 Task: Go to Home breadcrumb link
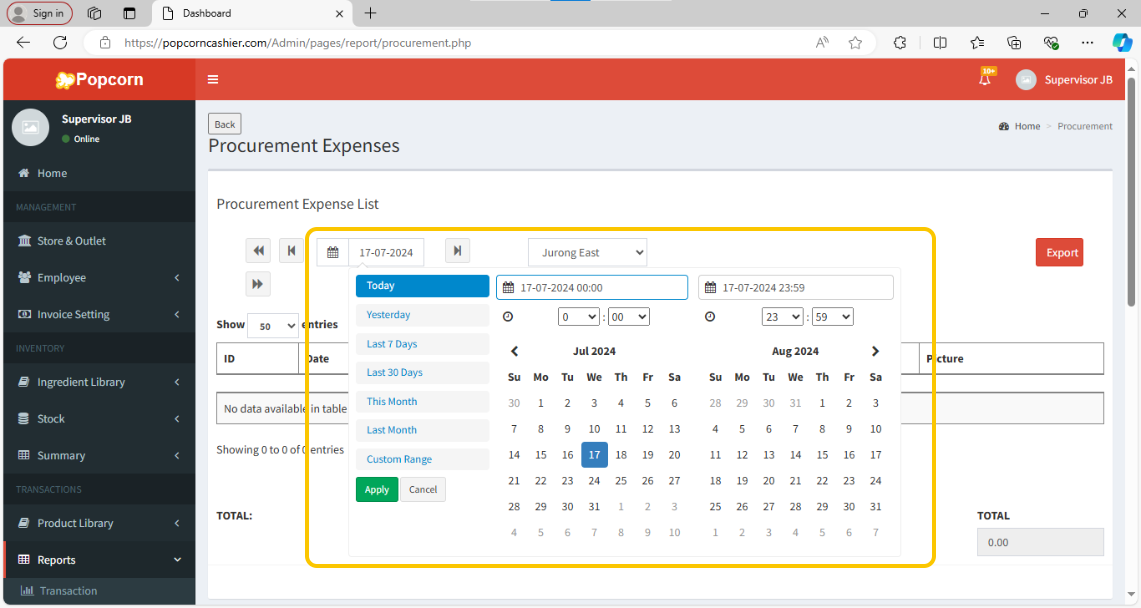pos(1027,126)
